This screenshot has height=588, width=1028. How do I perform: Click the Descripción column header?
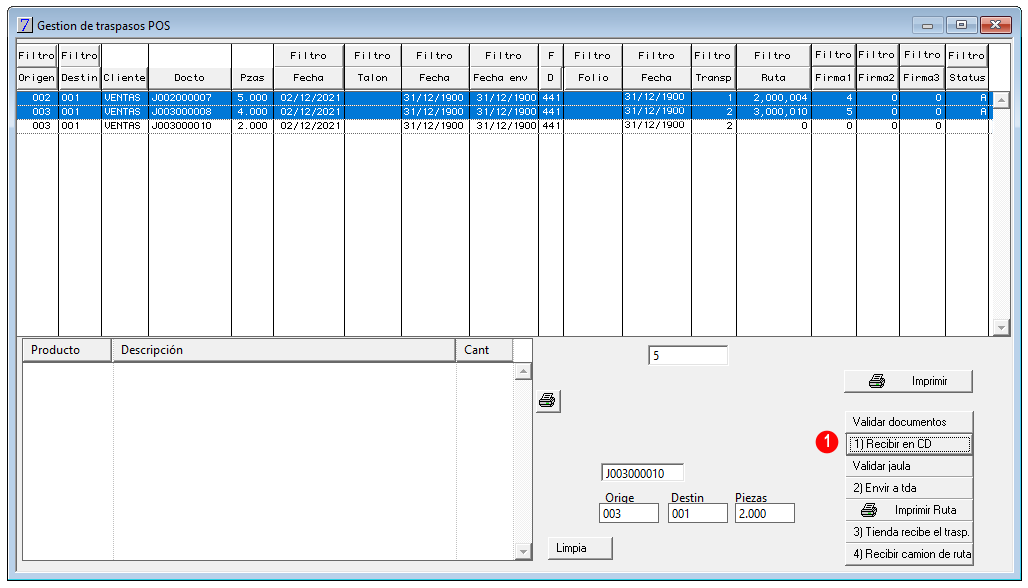coord(284,350)
